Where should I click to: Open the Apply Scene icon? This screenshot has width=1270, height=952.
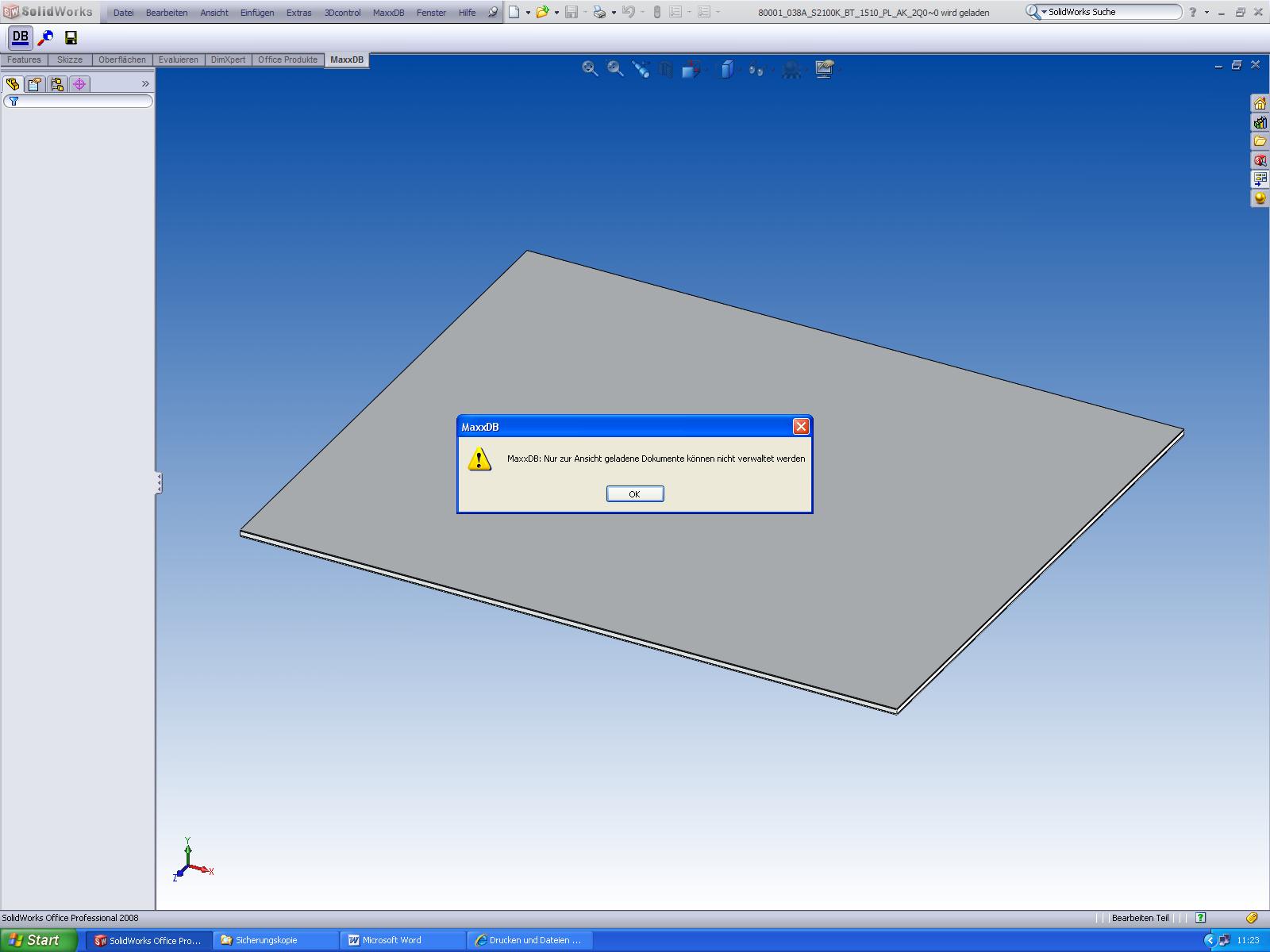(x=791, y=69)
